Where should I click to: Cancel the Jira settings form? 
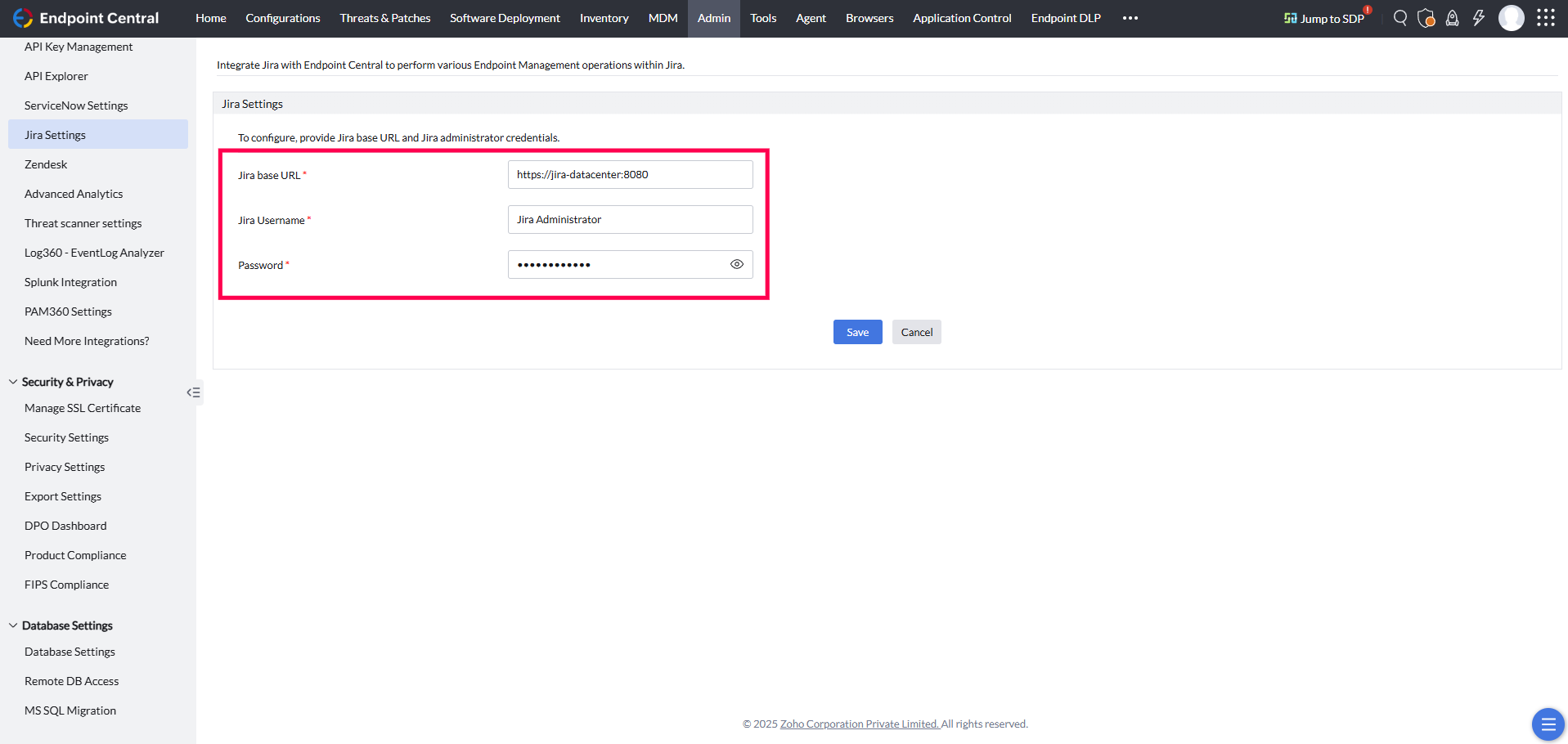tap(917, 332)
